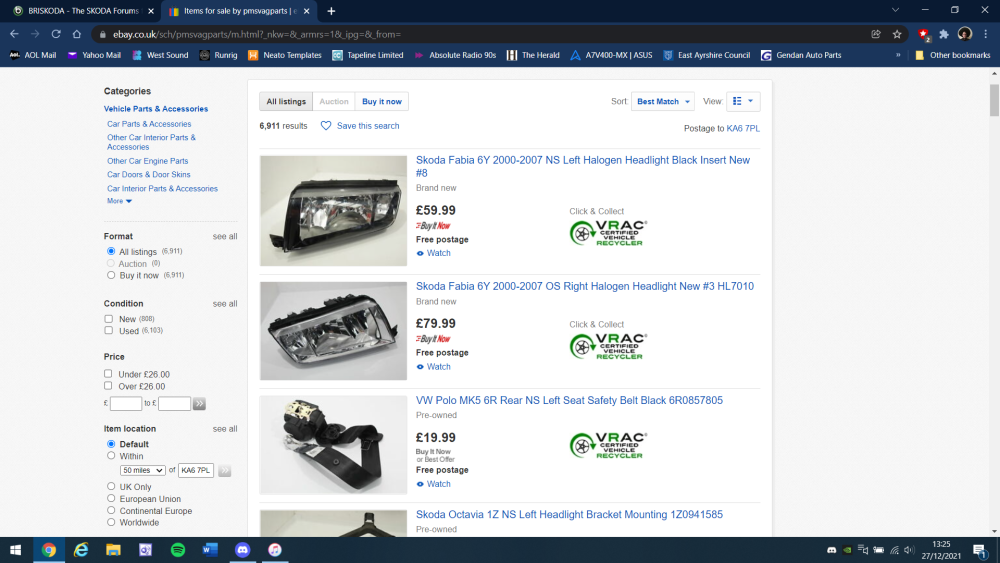Change postage postcode KA6 7PL link
Image resolution: width=1000 pixels, height=563 pixels.
(x=743, y=128)
